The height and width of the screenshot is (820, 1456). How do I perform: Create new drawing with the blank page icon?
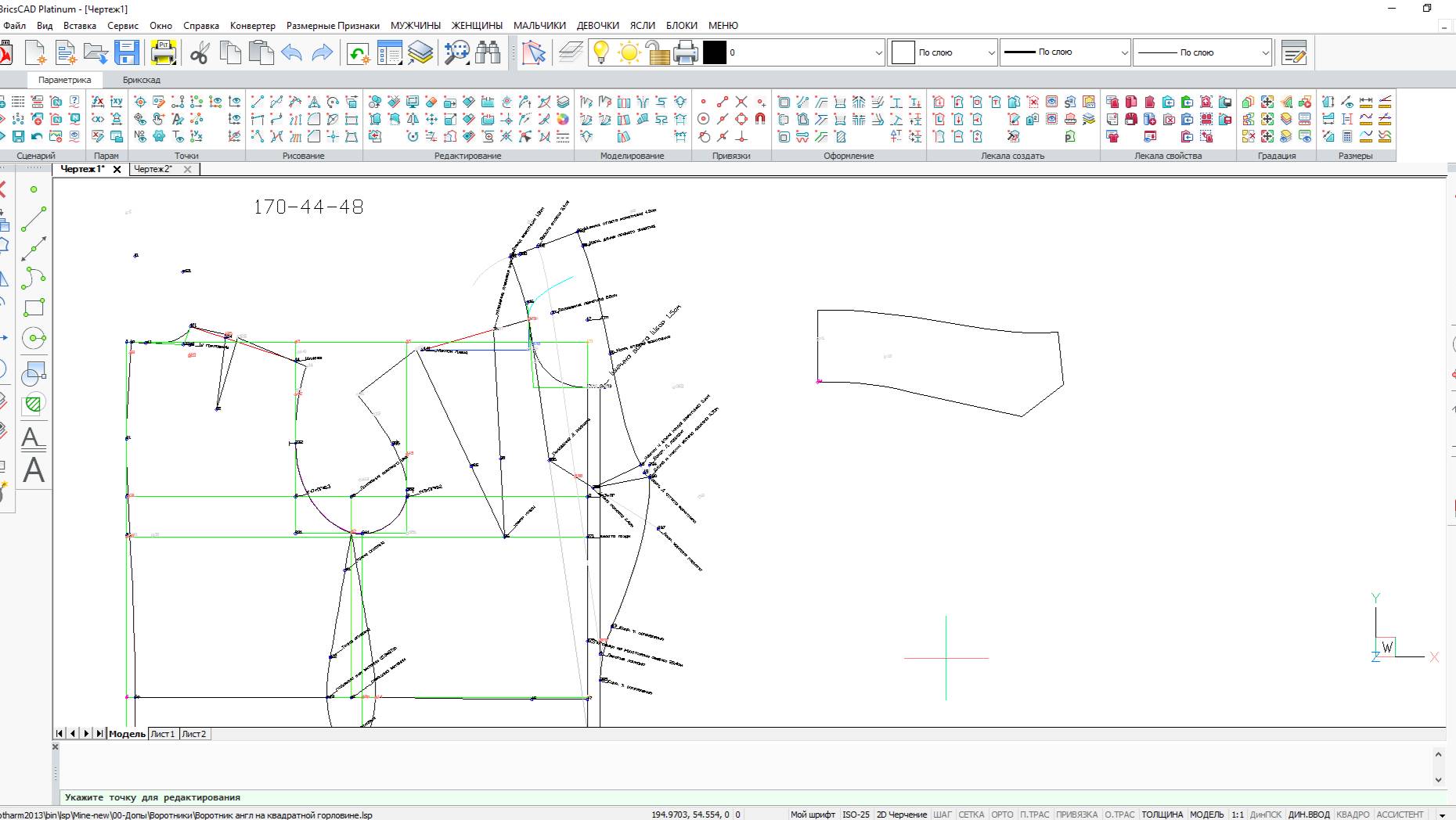click(x=35, y=53)
